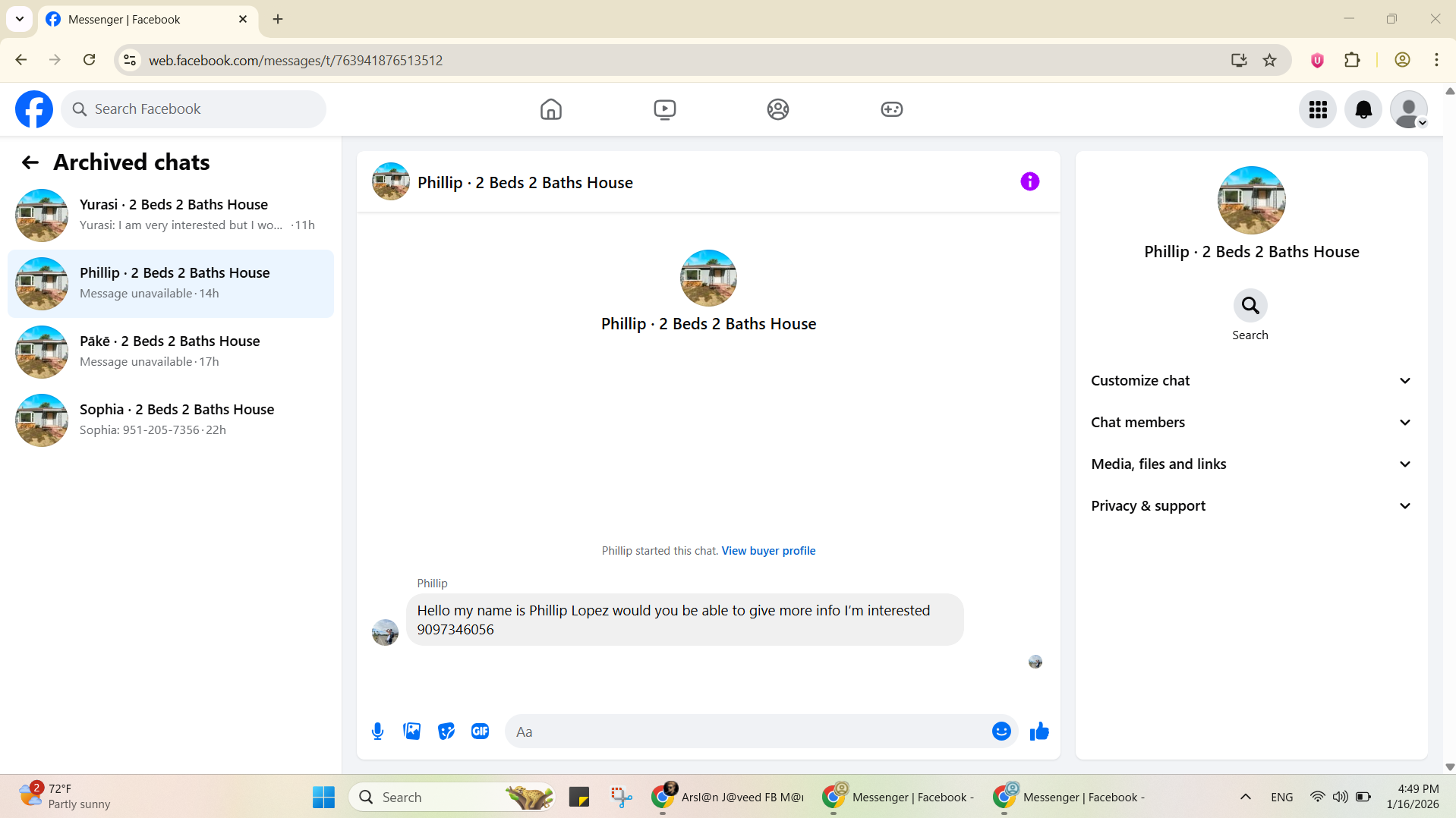Send a thumbs-up like
The height and width of the screenshot is (818, 1456).
1039,731
